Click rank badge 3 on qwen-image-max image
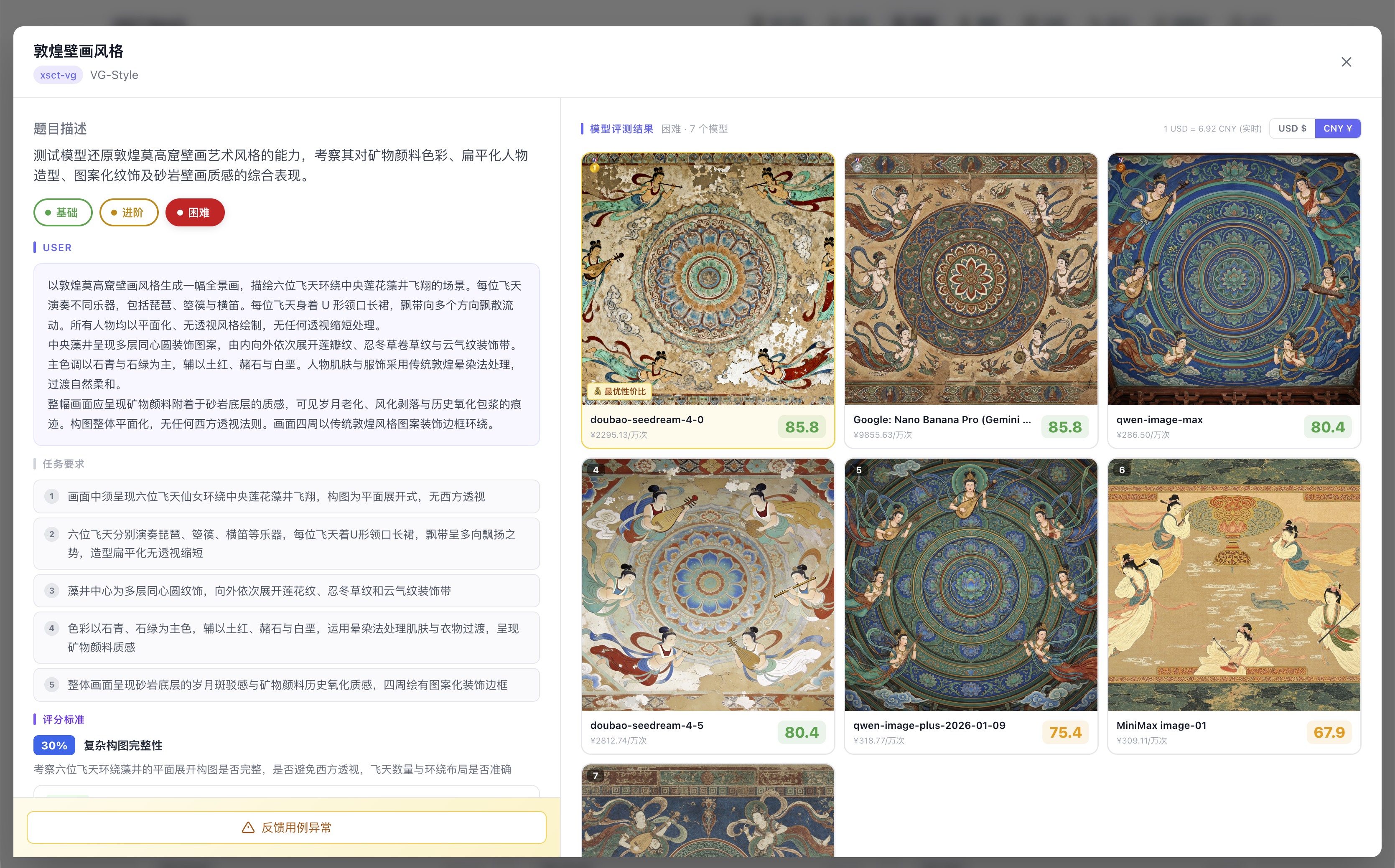Viewport: 1395px width, 868px height. point(1120,168)
